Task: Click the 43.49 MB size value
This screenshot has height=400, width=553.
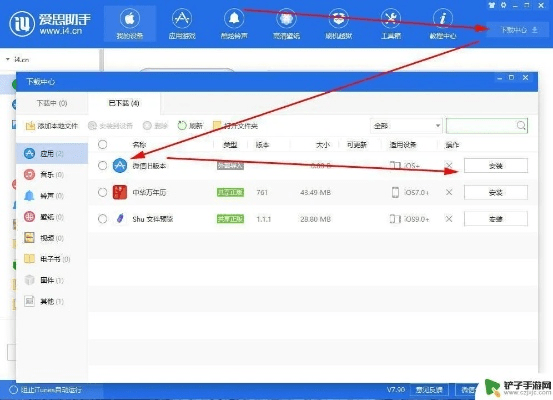Action: 315,192
